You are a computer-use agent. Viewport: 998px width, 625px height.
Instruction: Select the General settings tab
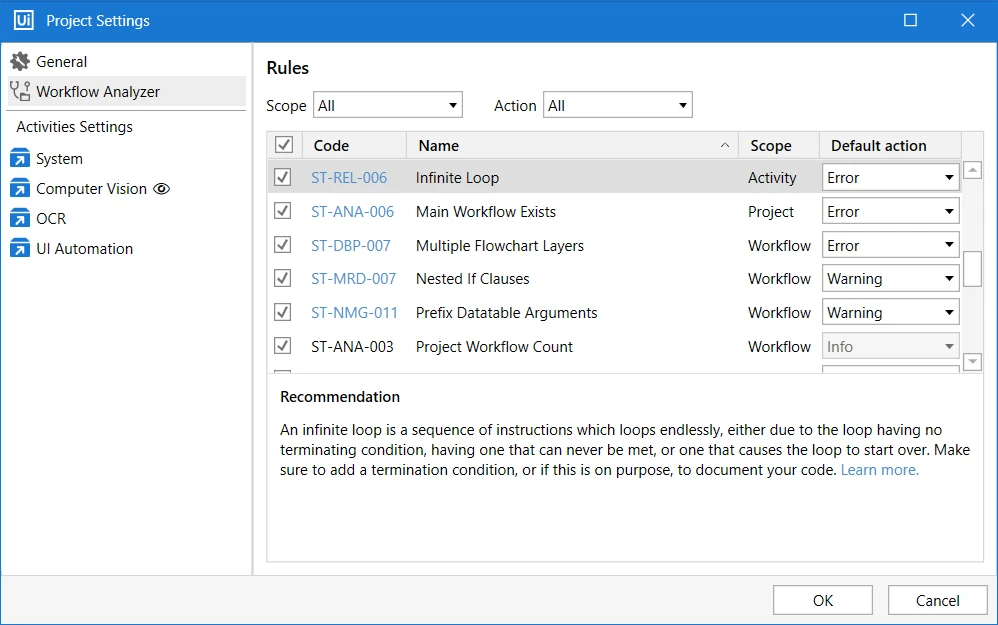point(127,61)
